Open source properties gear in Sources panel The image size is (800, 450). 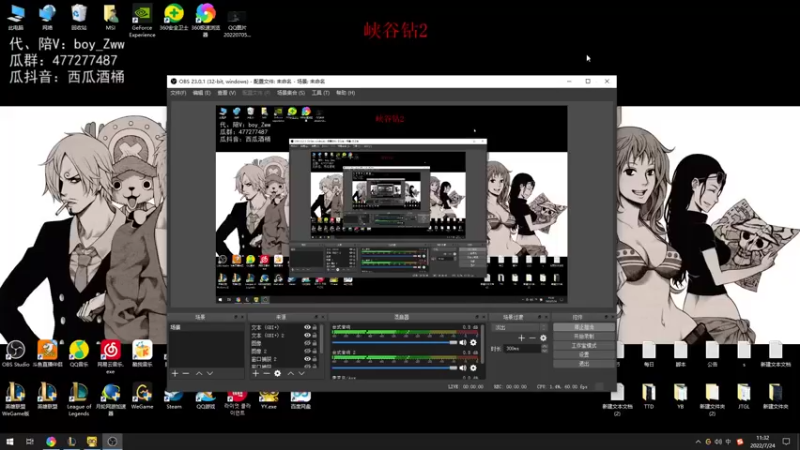coord(278,373)
